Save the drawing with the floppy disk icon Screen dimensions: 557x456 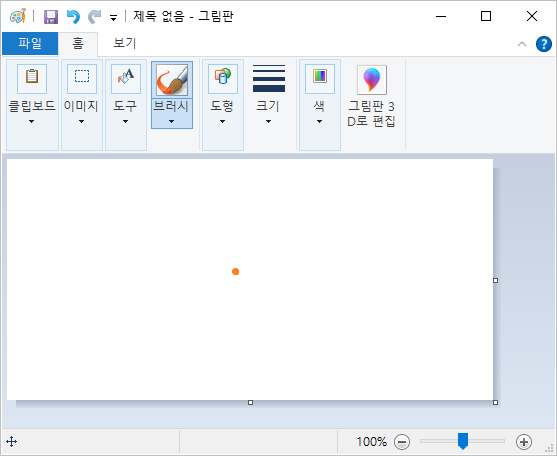click(51, 16)
